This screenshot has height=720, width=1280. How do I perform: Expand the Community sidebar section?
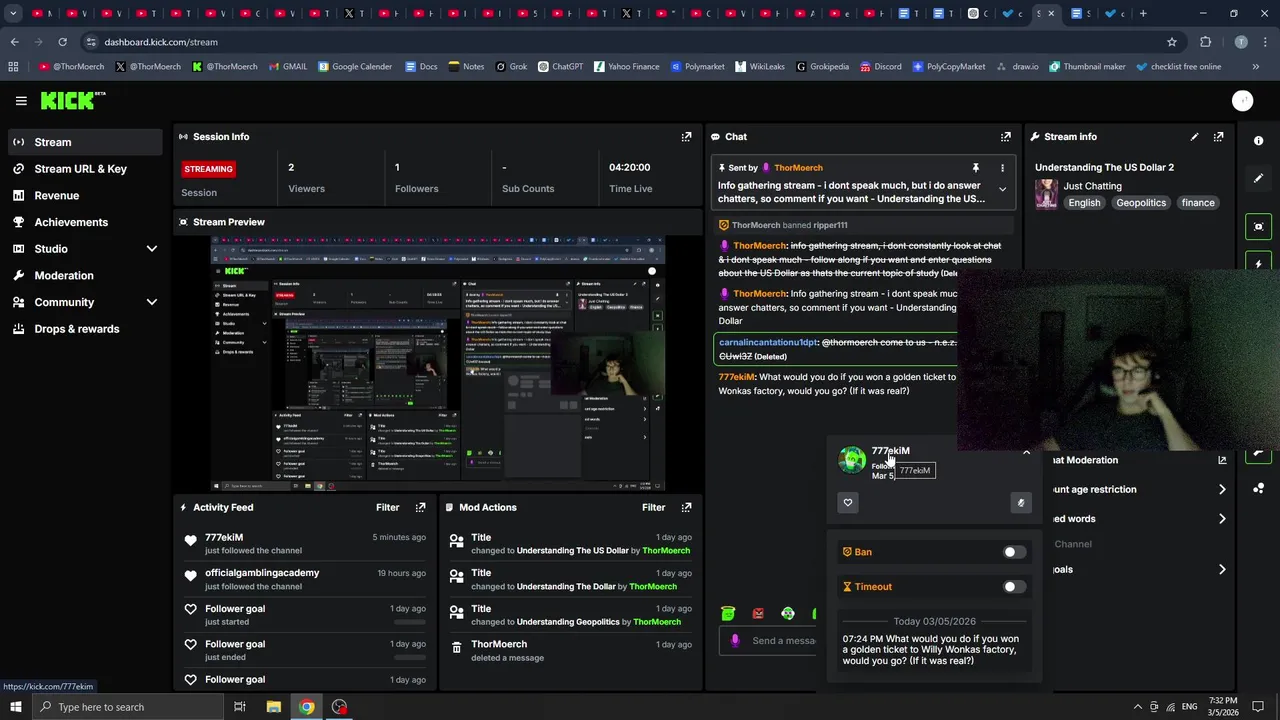pos(152,302)
